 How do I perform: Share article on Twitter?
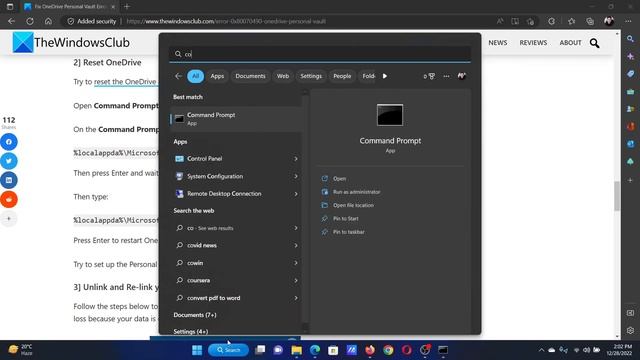click(9, 161)
